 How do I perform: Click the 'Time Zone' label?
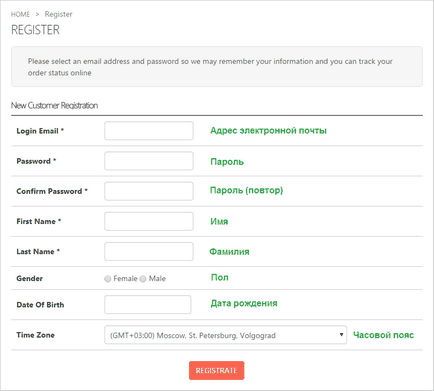tap(36, 335)
